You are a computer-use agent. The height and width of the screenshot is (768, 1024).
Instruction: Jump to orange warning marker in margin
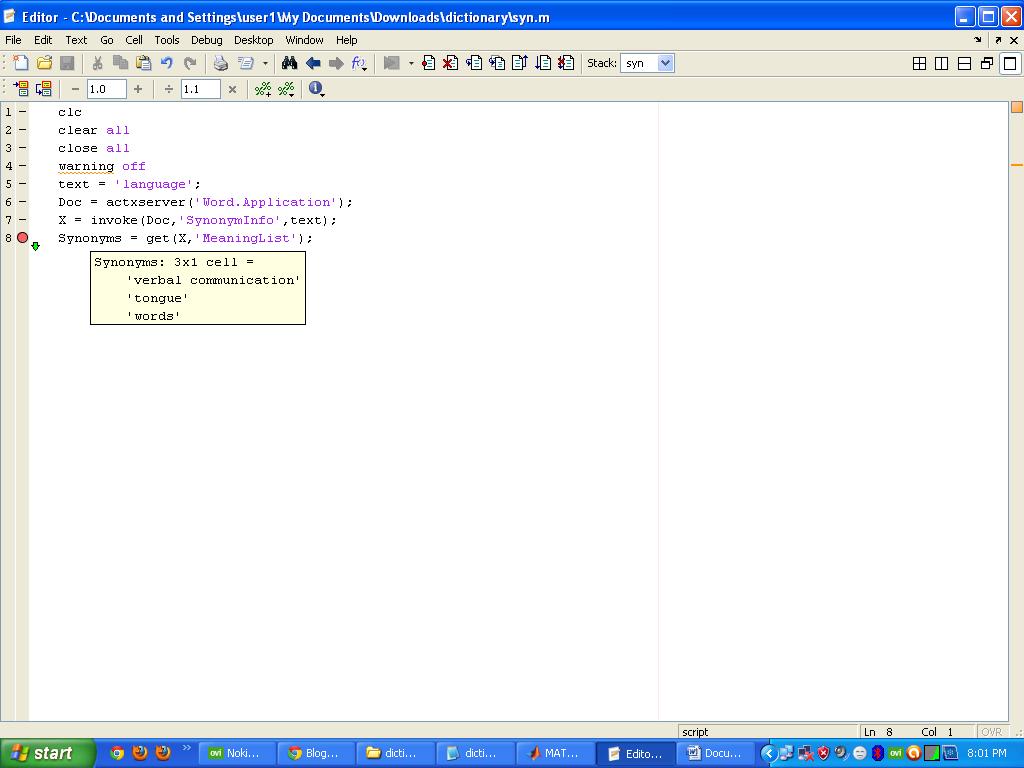pos(1017,165)
